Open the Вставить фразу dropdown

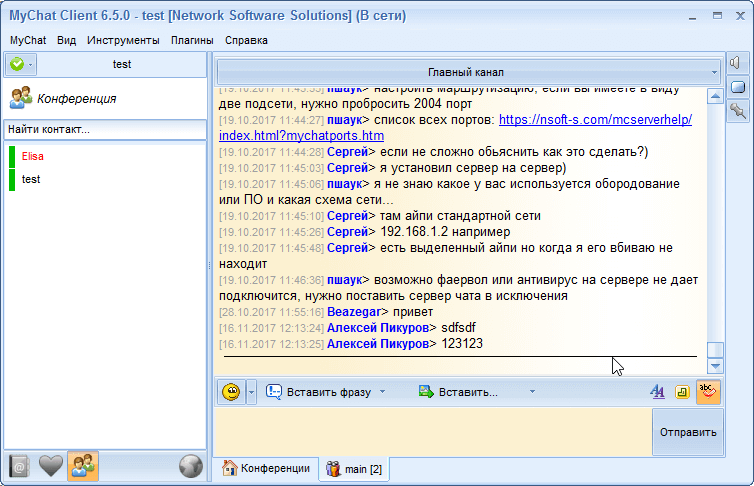[x=326, y=392]
